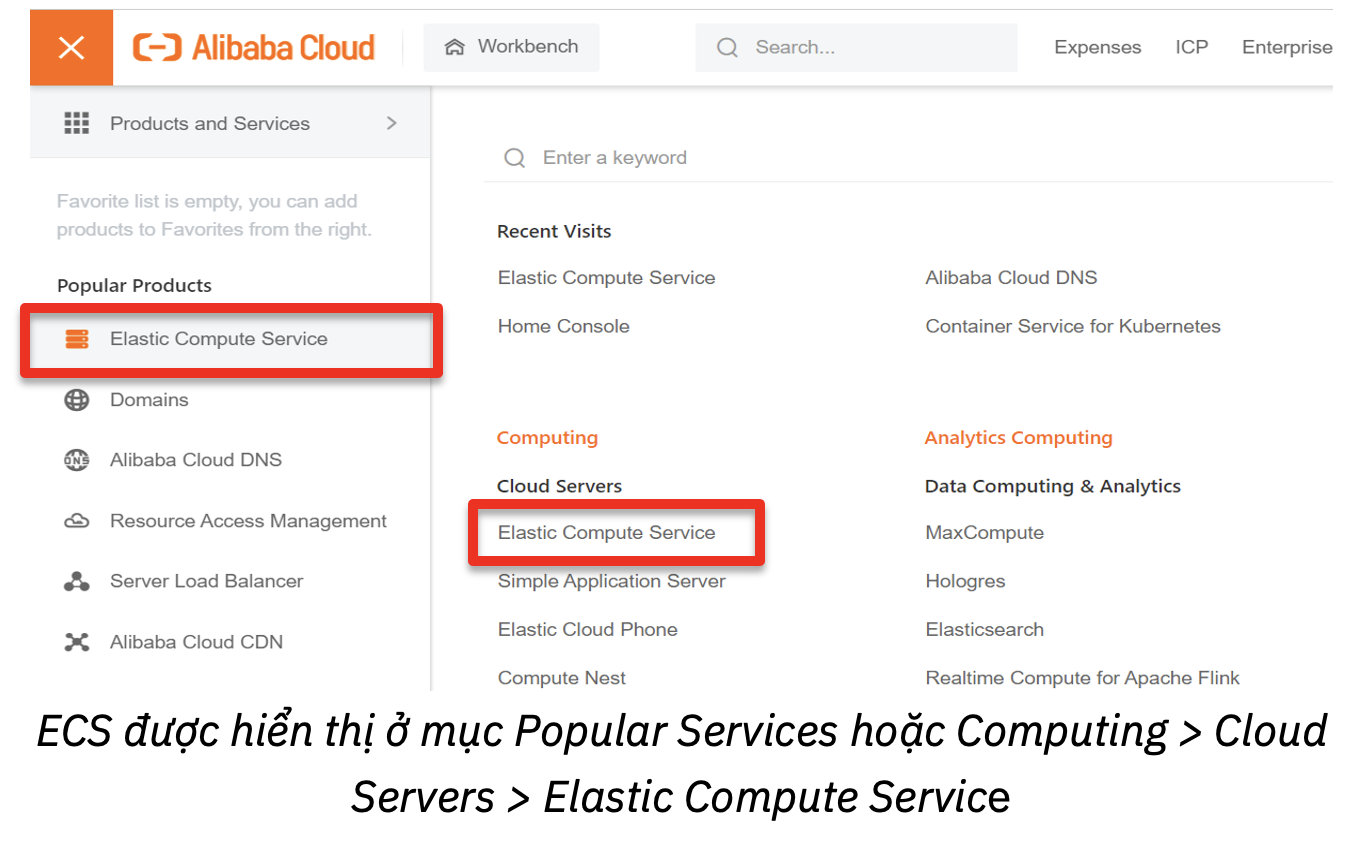
Task: Click the Elastic Compute Service server icon
Action: tap(77, 339)
